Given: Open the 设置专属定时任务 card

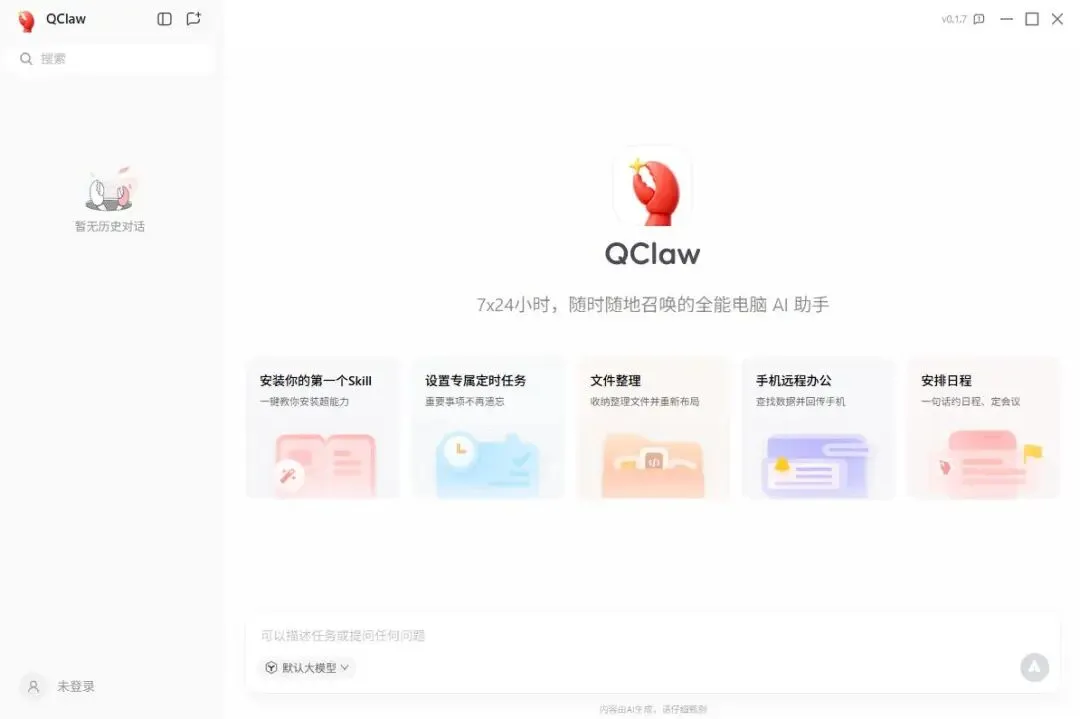Looking at the screenshot, I should (x=488, y=428).
